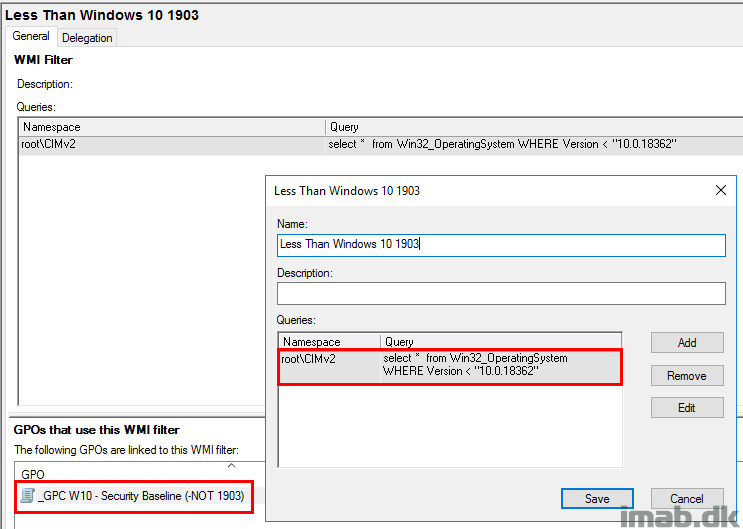Viewport: 743px width, 529px height.
Task: Add a new query
Action: 687,343
